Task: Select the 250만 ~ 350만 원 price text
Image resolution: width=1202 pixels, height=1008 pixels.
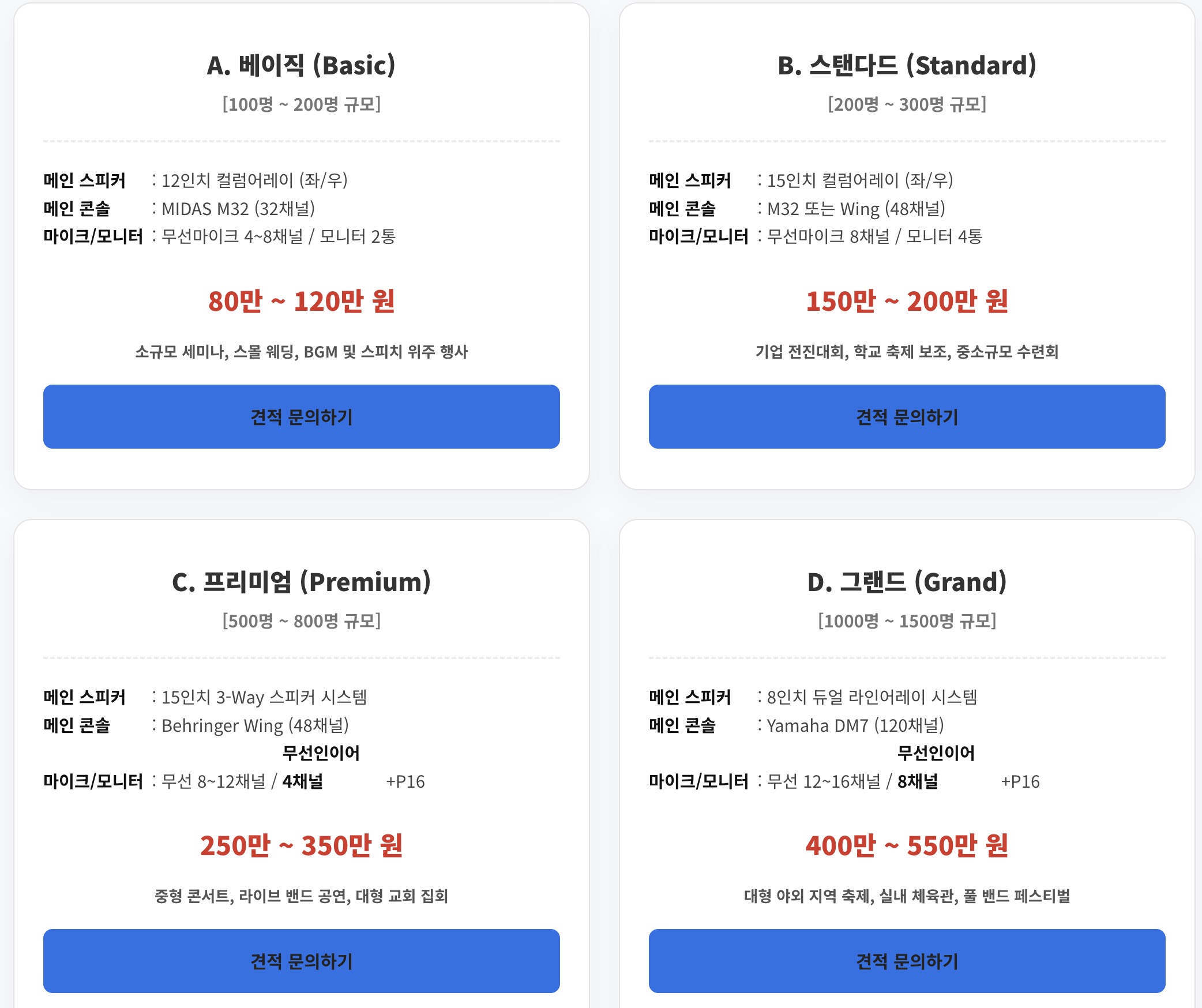Action: 301,845
